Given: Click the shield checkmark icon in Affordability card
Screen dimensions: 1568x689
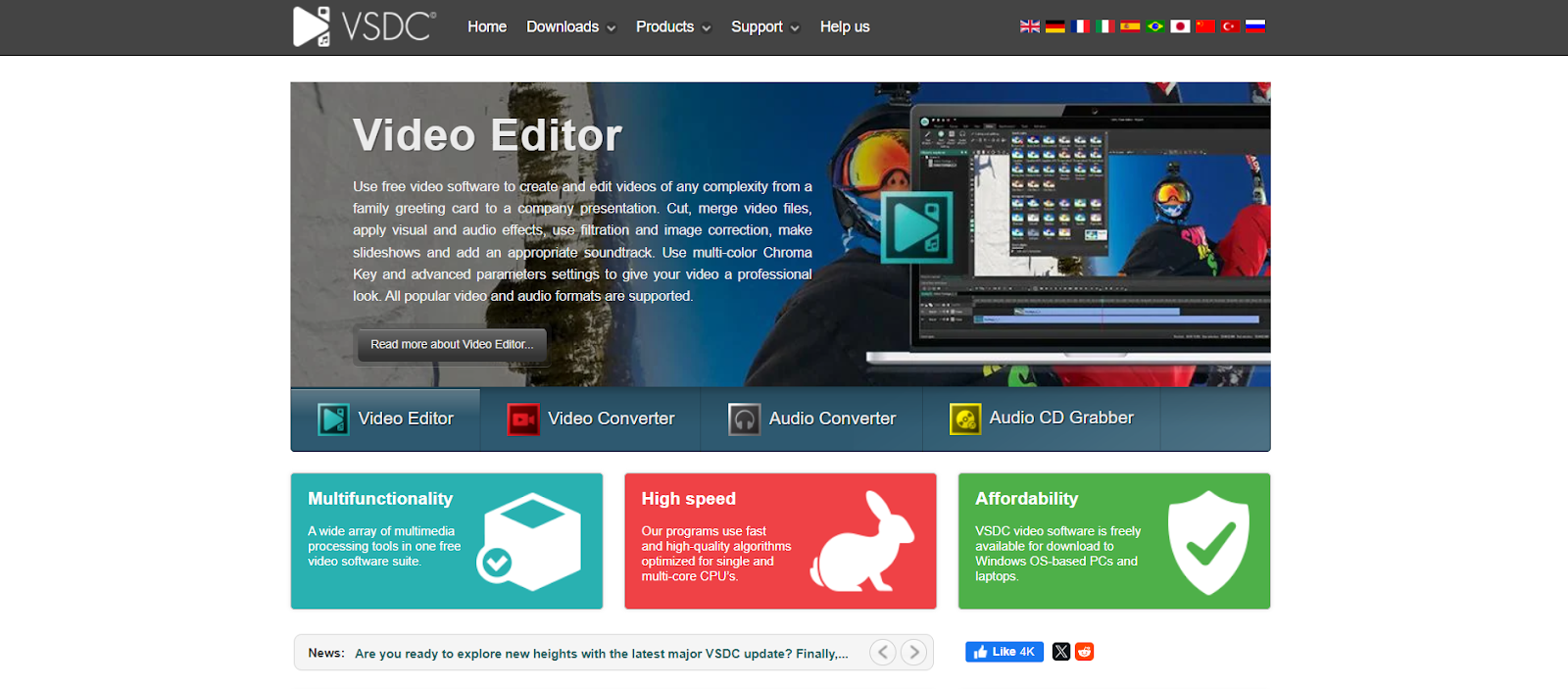Looking at the screenshot, I should coord(1209,542).
